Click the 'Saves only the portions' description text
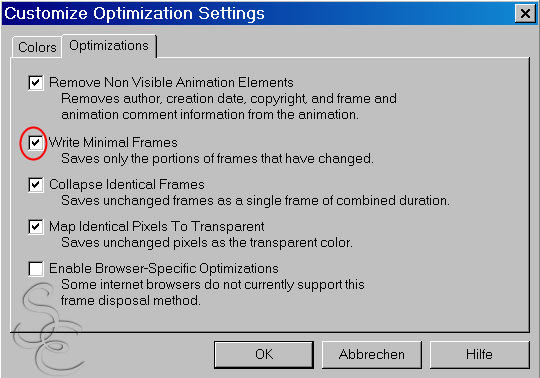540x378 pixels. 217,159
